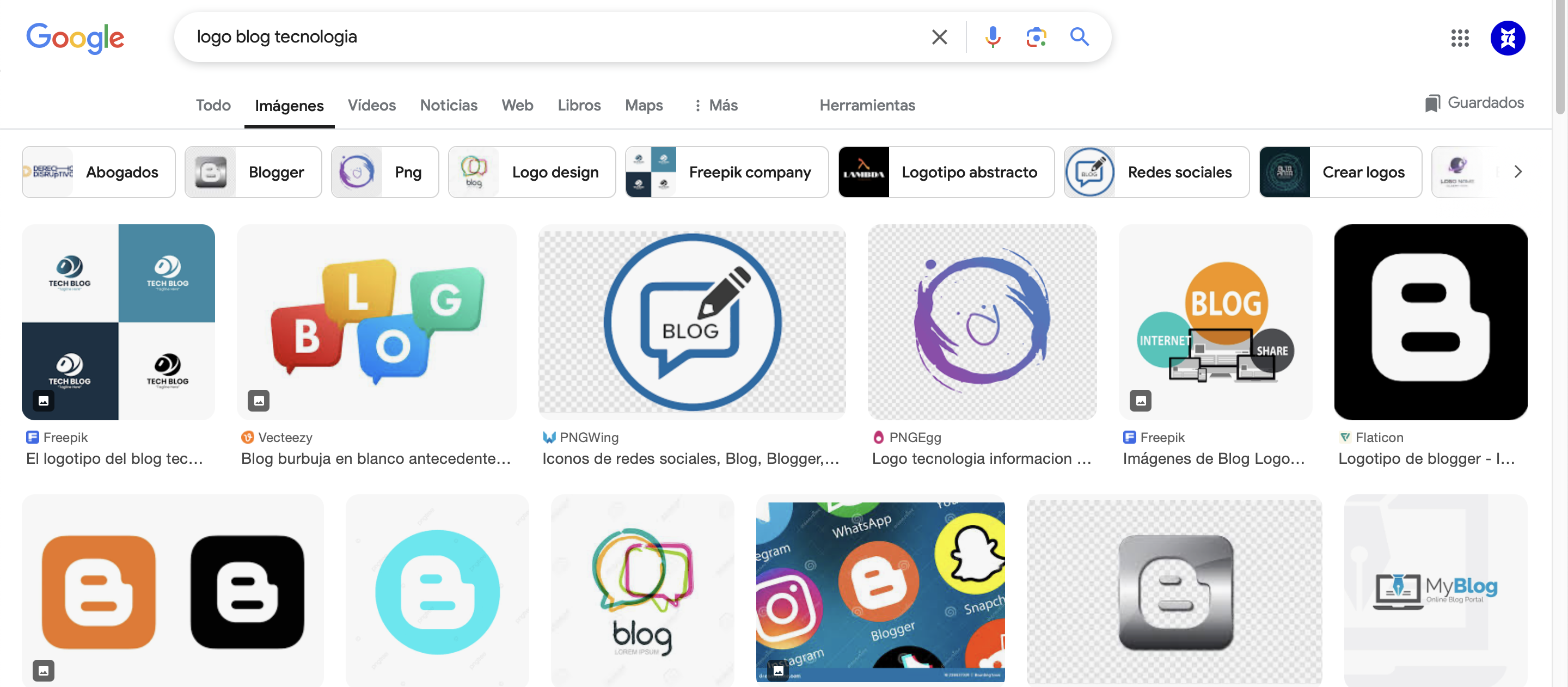The width and height of the screenshot is (1568, 687).
Task: Submit search using the magnifying glass icon
Action: pyautogui.click(x=1079, y=37)
